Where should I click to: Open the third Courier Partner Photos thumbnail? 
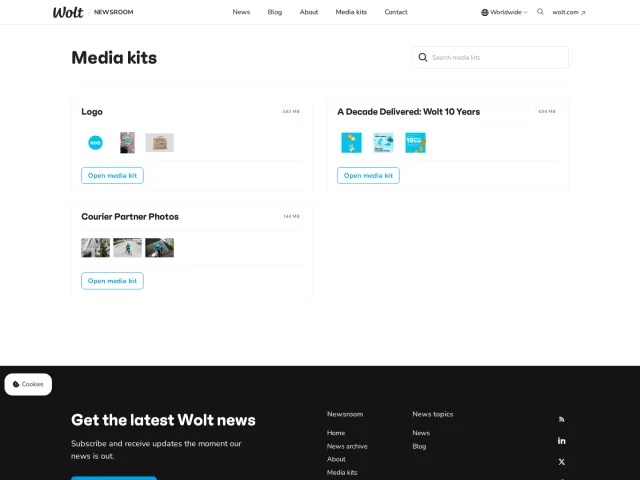[160, 248]
